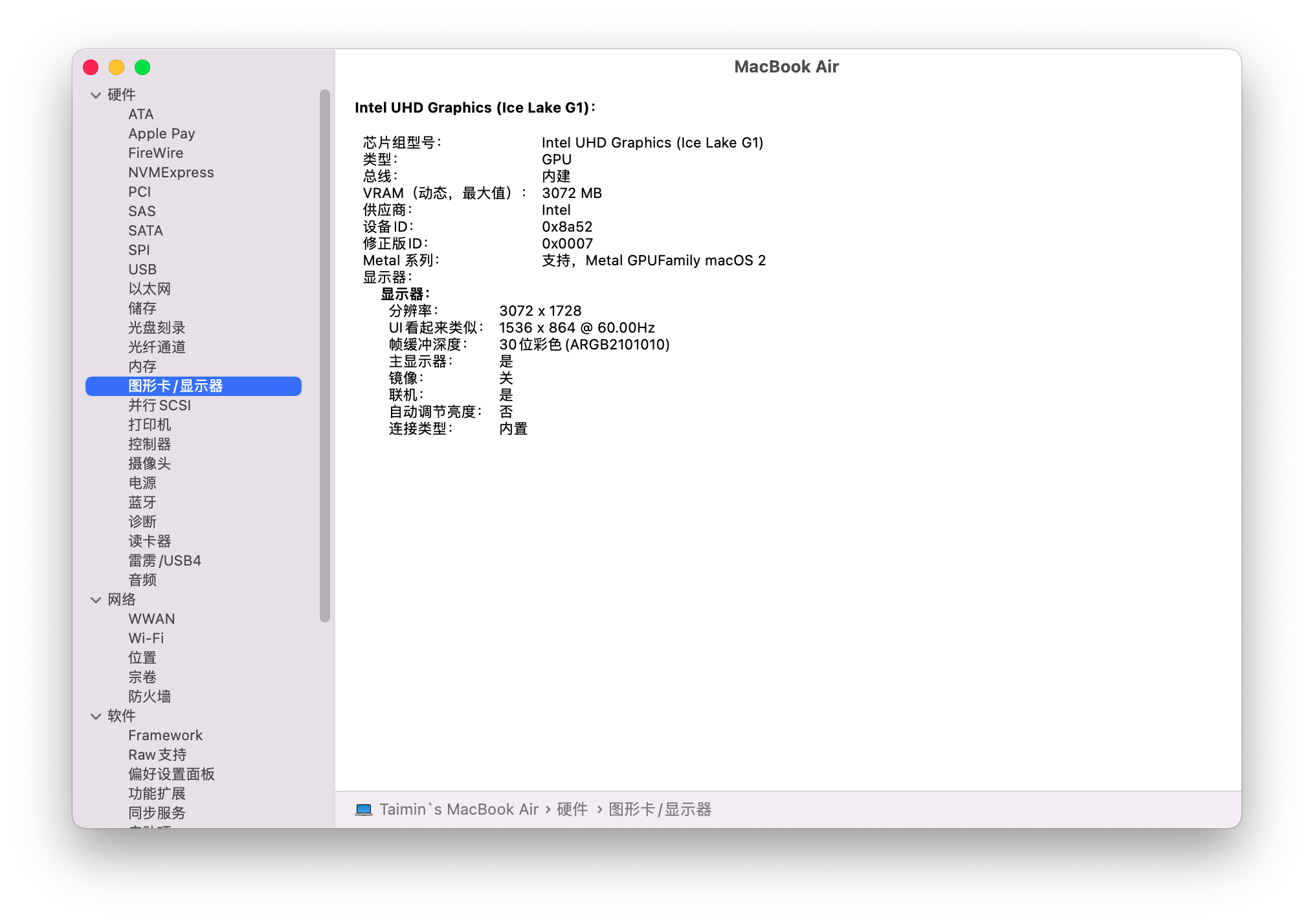Show Wi-Fi network details
This screenshot has height=924, width=1314.
146,638
